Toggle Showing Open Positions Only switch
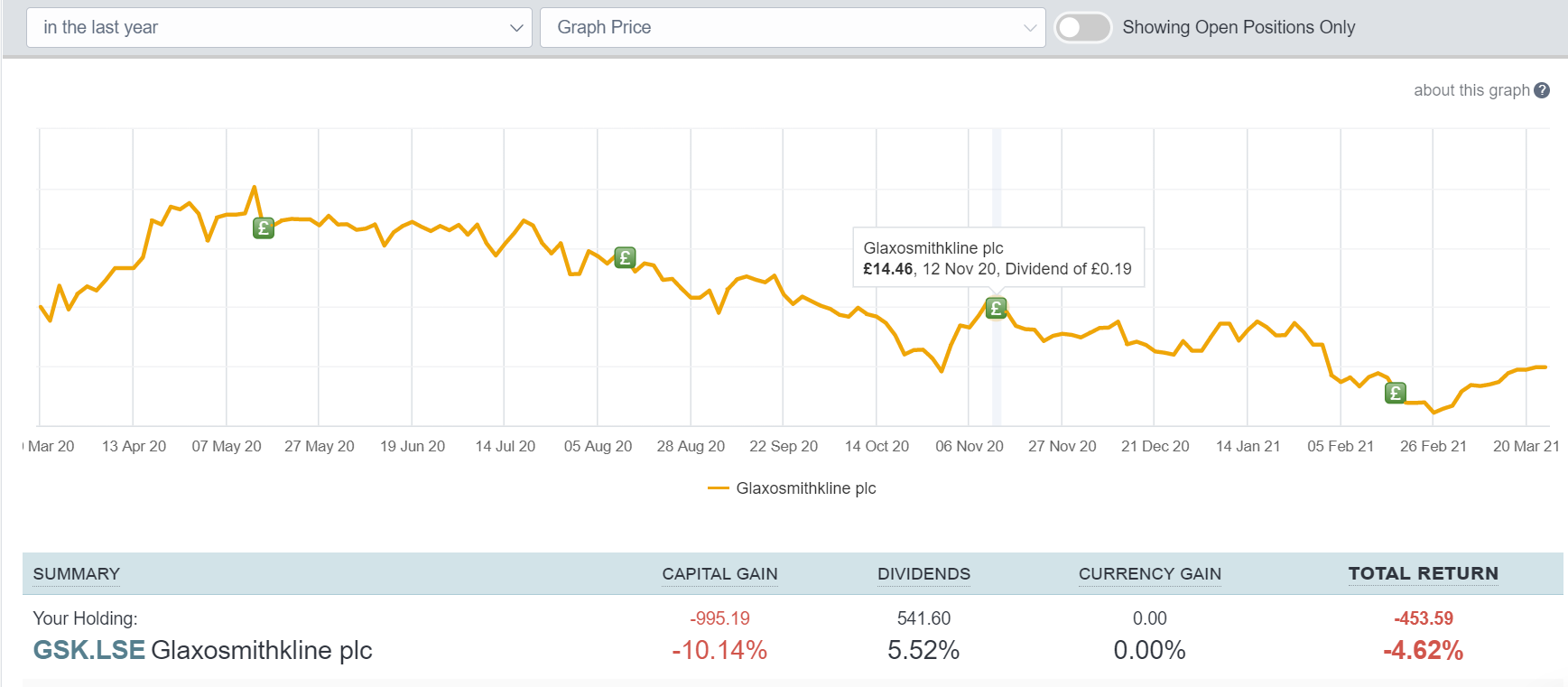 pyautogui.click(x=1083, y=27)
